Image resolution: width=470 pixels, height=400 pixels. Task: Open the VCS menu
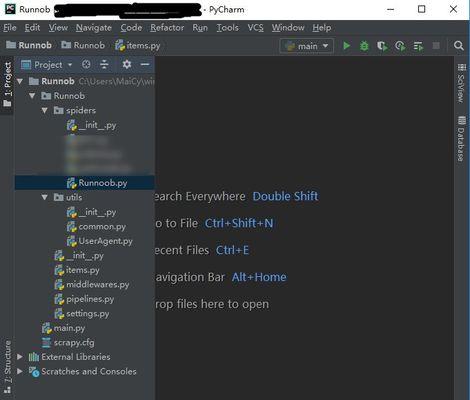(255, 28)
